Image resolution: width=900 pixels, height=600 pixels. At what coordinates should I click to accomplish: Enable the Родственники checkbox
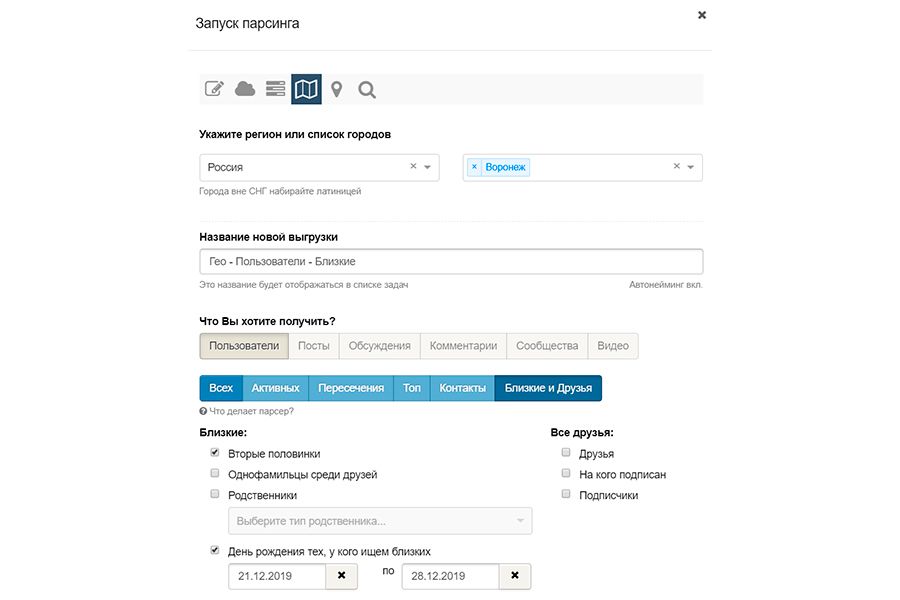[x=215, y=494]
